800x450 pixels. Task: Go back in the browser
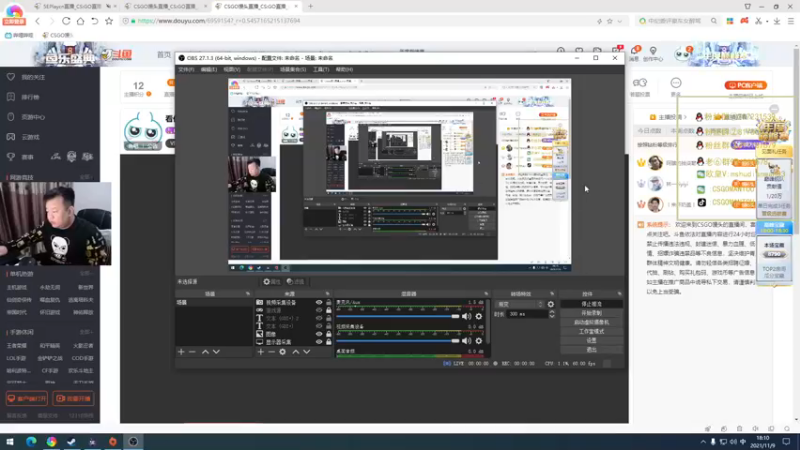(38, 21)
